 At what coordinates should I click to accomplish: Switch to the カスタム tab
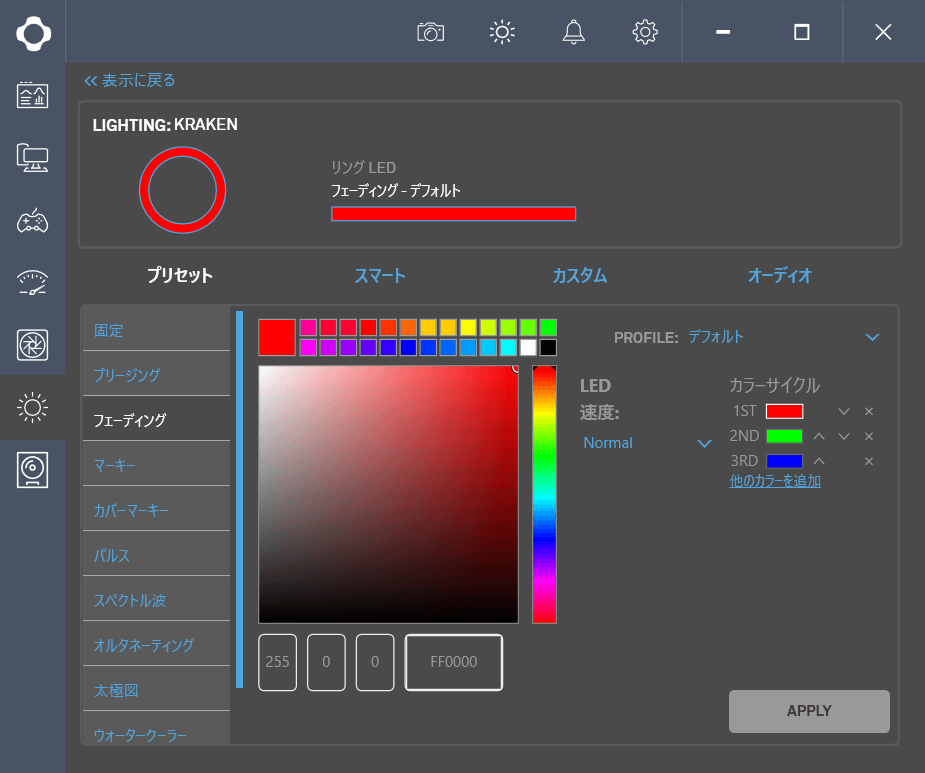[579, 275]
